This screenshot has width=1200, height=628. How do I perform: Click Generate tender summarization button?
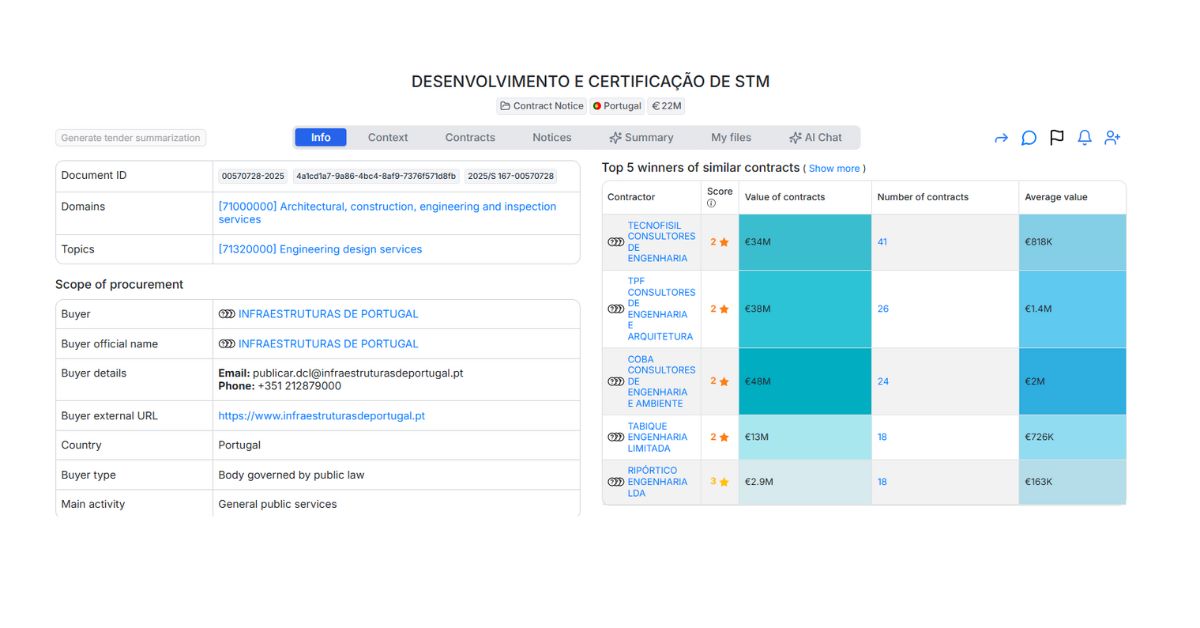click(131, 138)
